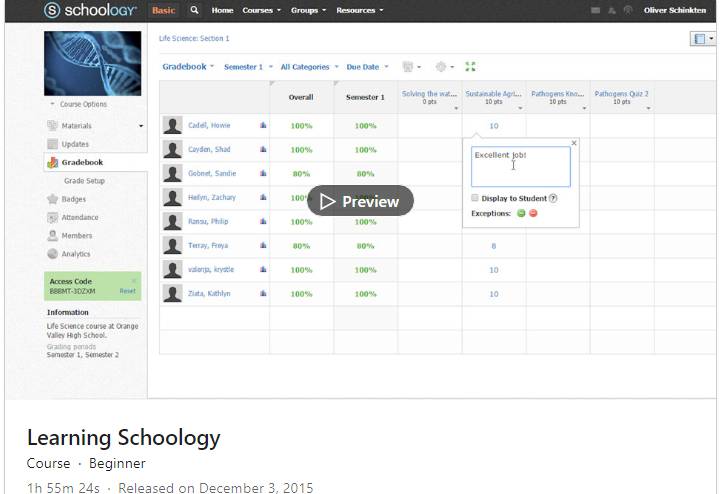Select Freya Terray's grade of 8
This screenshot has height=494, width=722.
pos(494,246)
